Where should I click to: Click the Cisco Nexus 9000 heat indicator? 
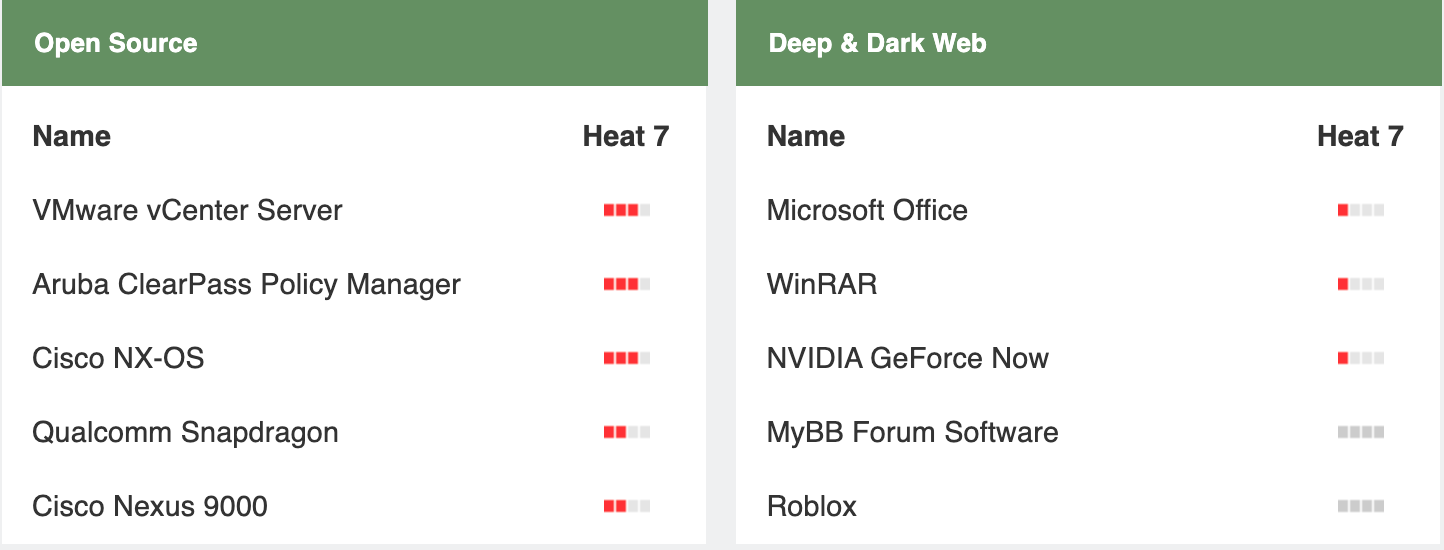tap(627, 507)
